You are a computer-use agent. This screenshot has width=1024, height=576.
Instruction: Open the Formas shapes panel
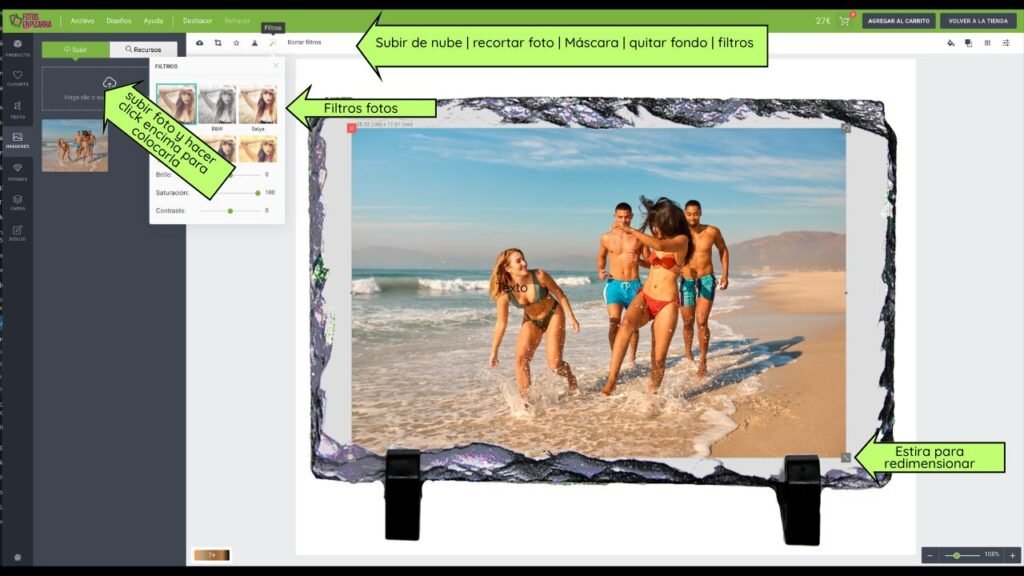pos(17,172)
